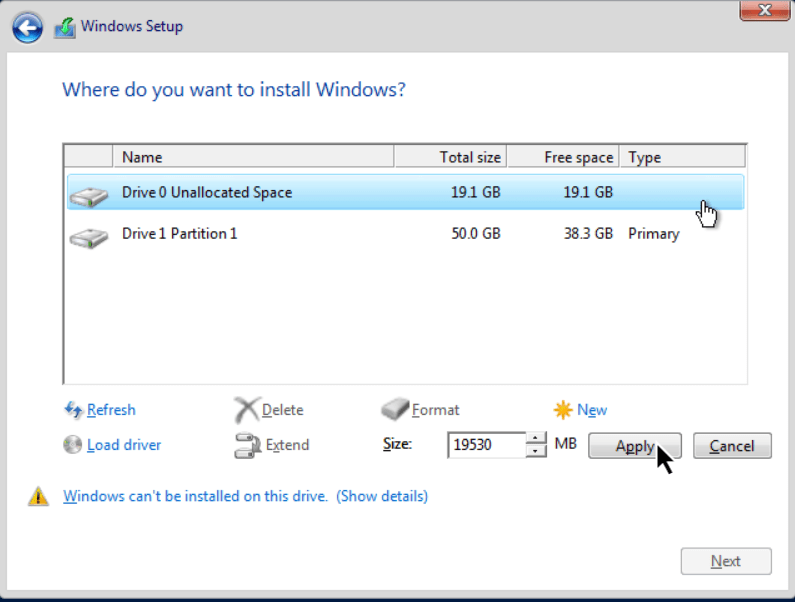Click the Windows Setup title icon
Viewport: 795px width, 602px height.
tap(65, 27)
